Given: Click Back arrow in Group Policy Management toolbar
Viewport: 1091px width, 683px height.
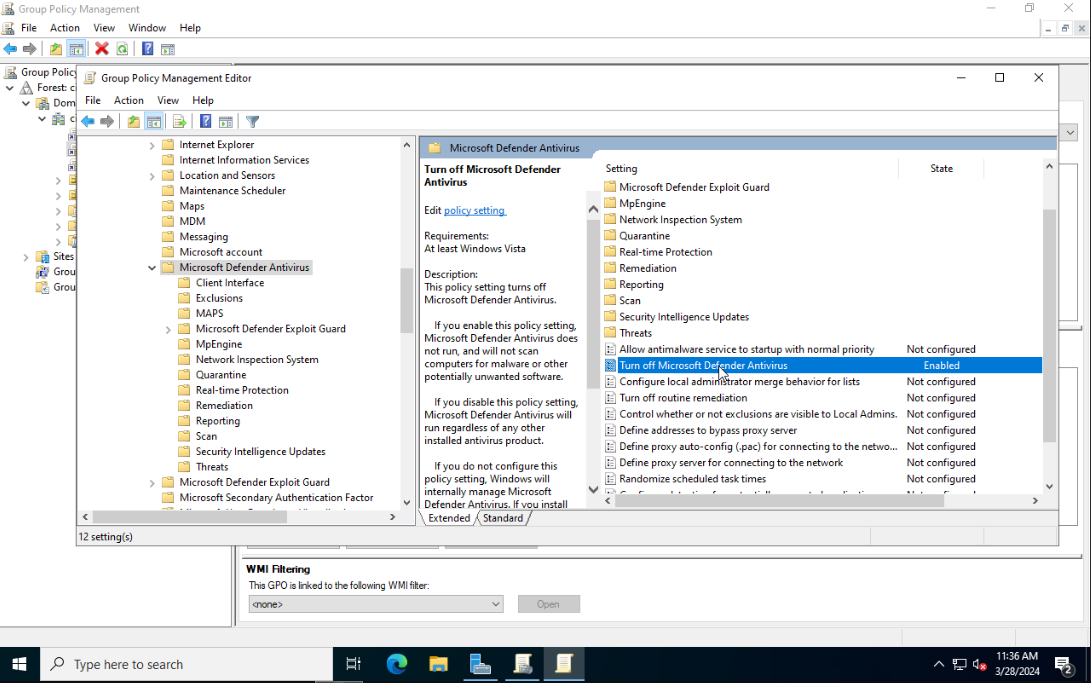Looking at the screenshot, I should 10,49.
